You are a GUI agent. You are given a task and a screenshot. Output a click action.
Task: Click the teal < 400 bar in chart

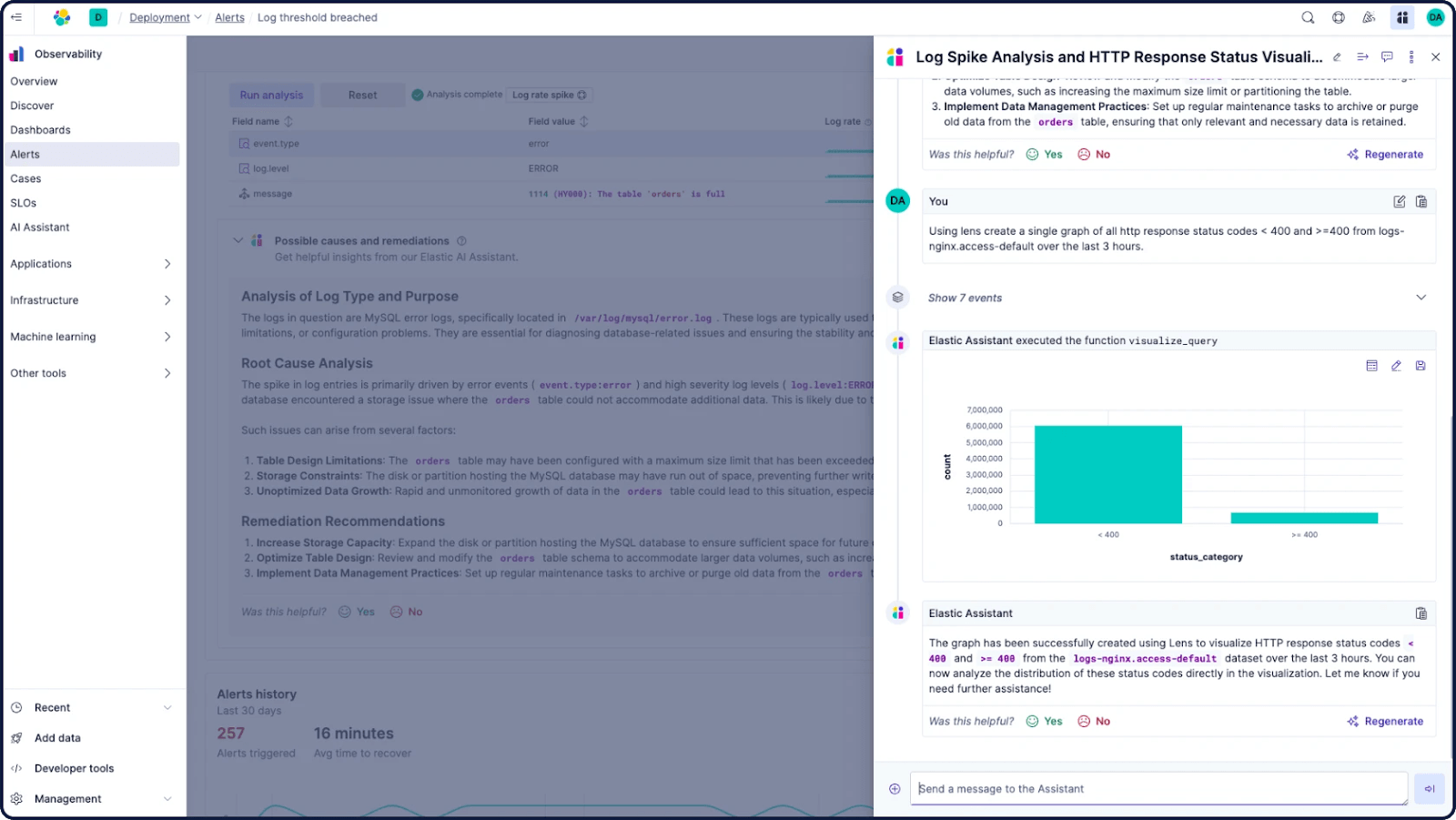tap(1107, 474)
